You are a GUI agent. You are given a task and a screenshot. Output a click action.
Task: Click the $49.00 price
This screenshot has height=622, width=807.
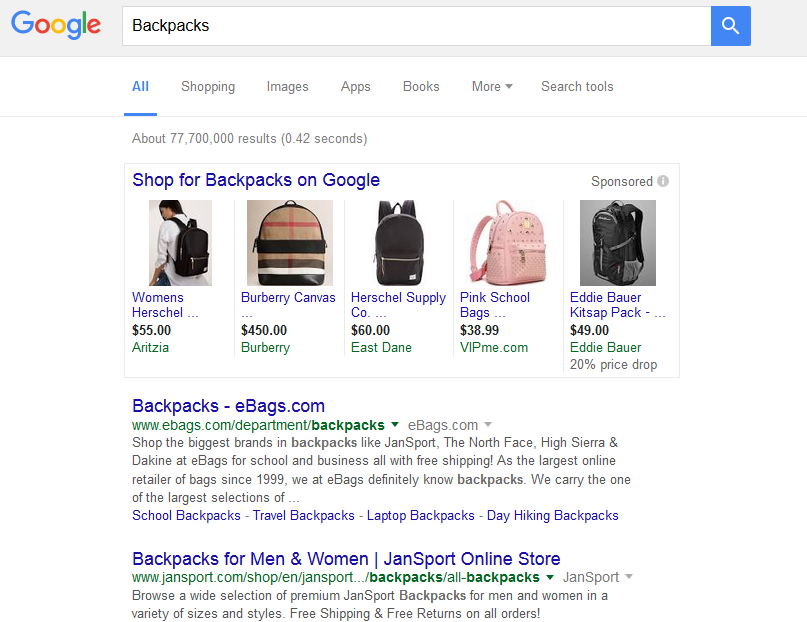click(x=589, y=330)
